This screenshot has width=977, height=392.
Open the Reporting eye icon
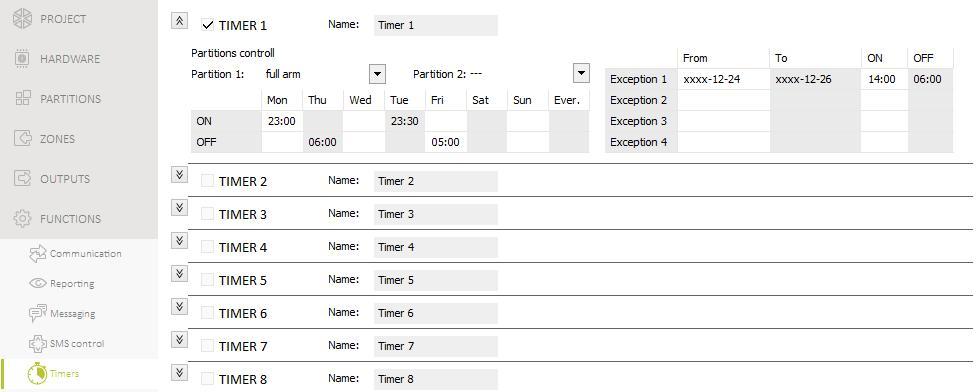tap(38, 284)
